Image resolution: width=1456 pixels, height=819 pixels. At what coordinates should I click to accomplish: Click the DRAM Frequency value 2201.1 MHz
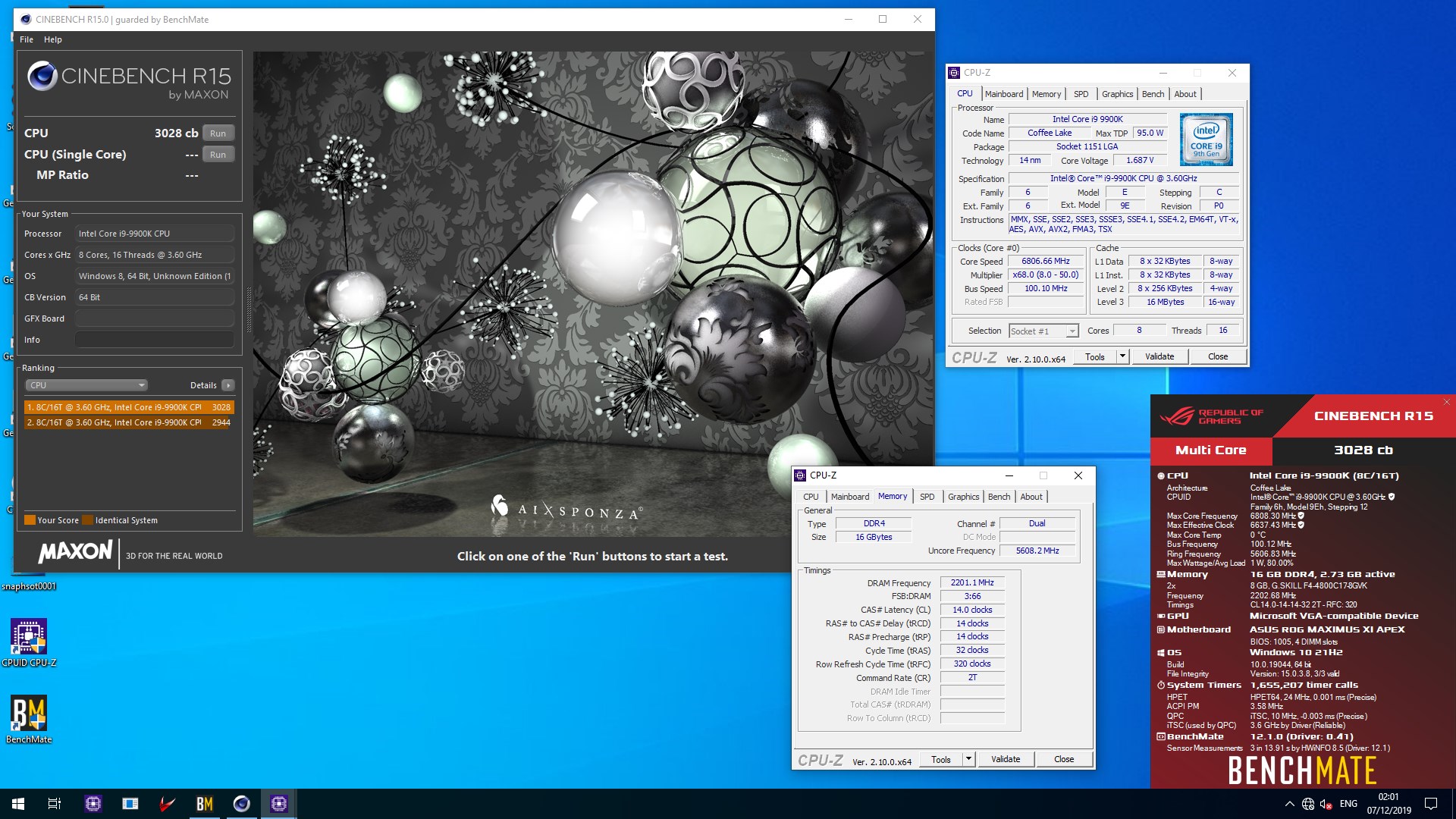tap(972, 582)
